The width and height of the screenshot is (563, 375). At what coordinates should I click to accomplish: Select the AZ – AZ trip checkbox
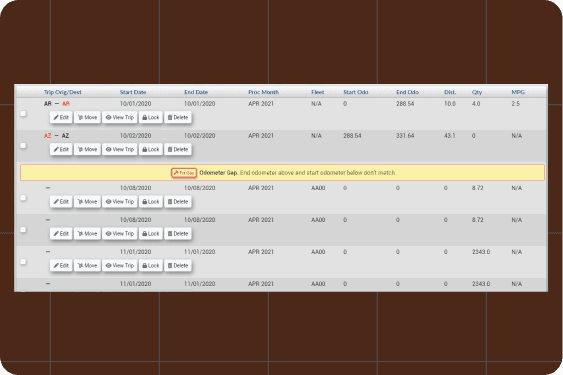pos(23,145)
